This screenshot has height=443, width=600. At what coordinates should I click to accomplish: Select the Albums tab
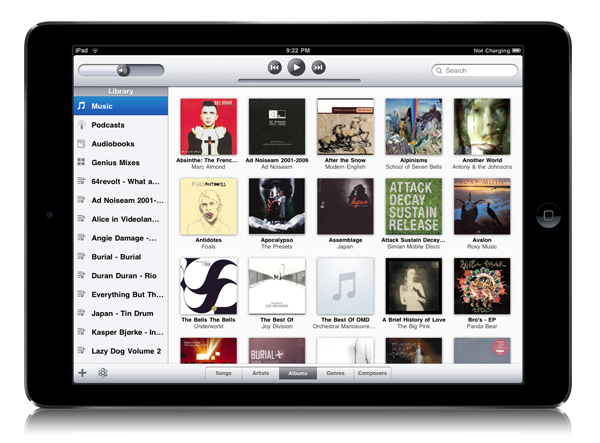(x=298, y=373)
